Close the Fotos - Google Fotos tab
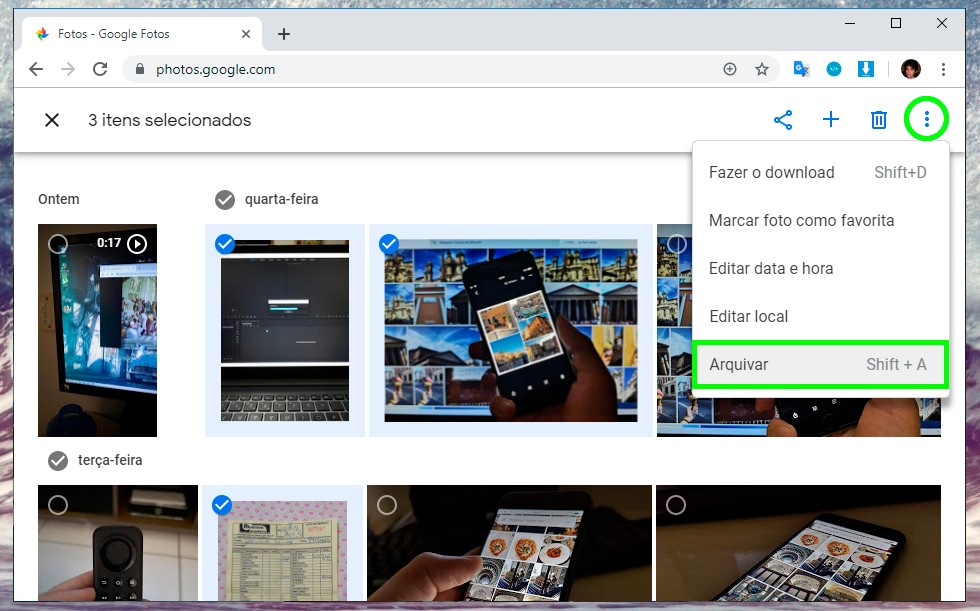This screenshot has width=980, height=611. pos(246,34)
